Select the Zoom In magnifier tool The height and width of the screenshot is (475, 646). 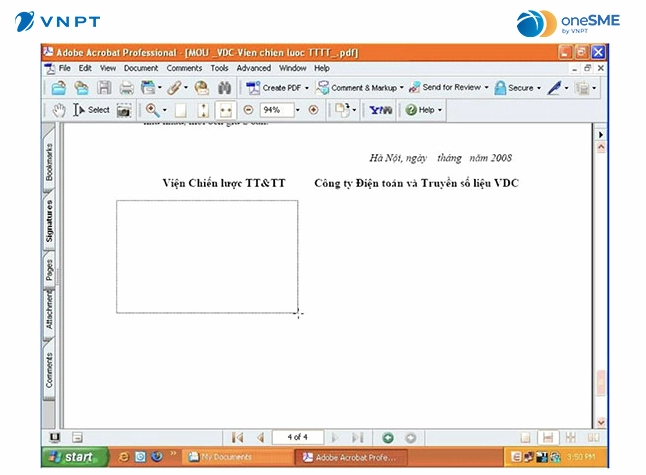point(152,110)
